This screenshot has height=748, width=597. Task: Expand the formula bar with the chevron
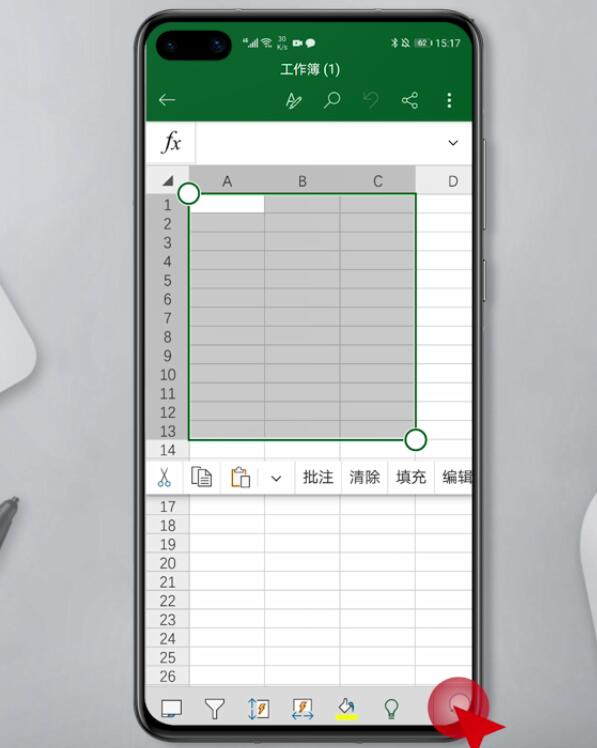tap(453, 143)
